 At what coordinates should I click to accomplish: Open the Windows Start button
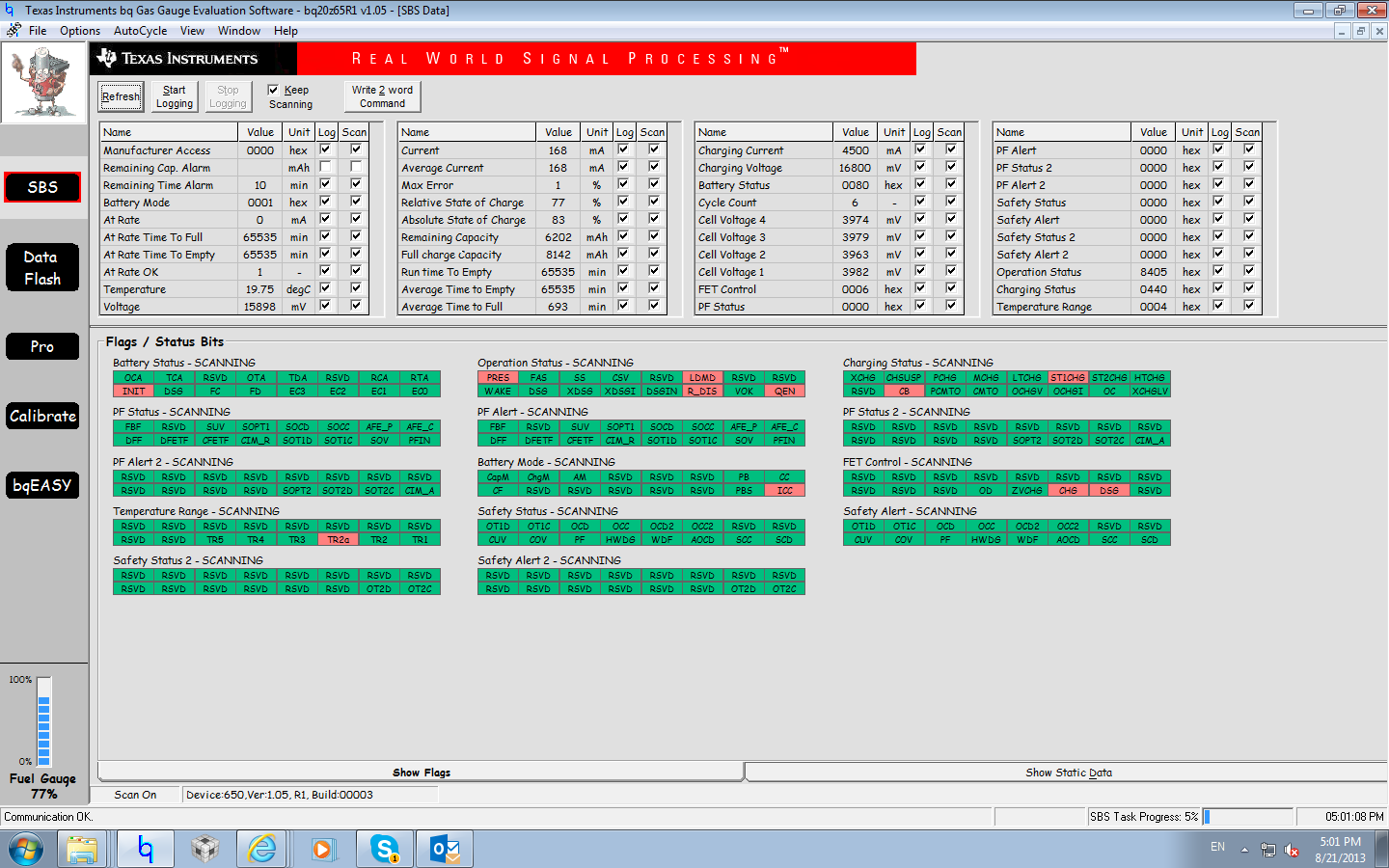tap(26, 850)
